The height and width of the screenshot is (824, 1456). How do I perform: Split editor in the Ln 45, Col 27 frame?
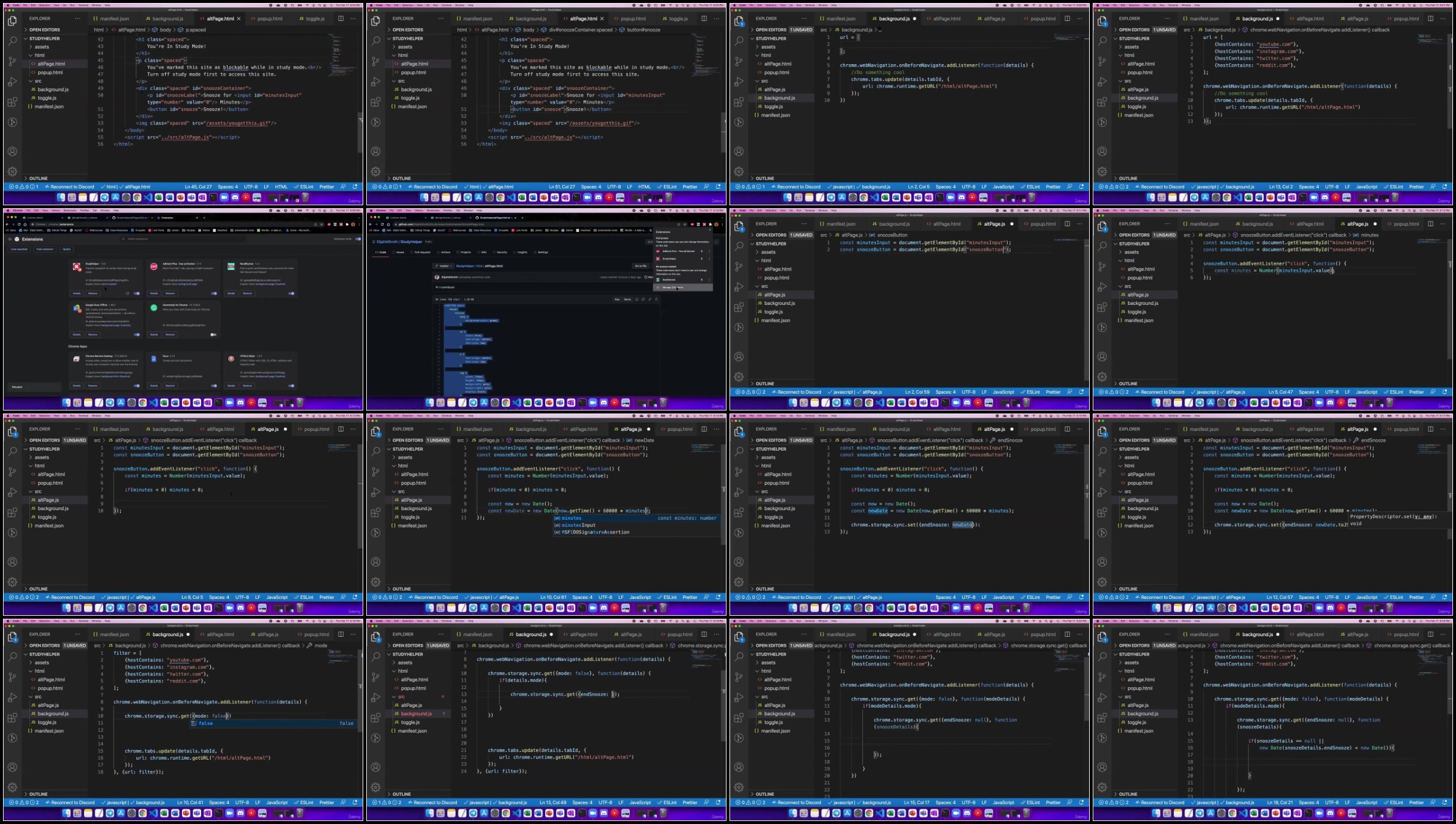[x=340, y=19]
